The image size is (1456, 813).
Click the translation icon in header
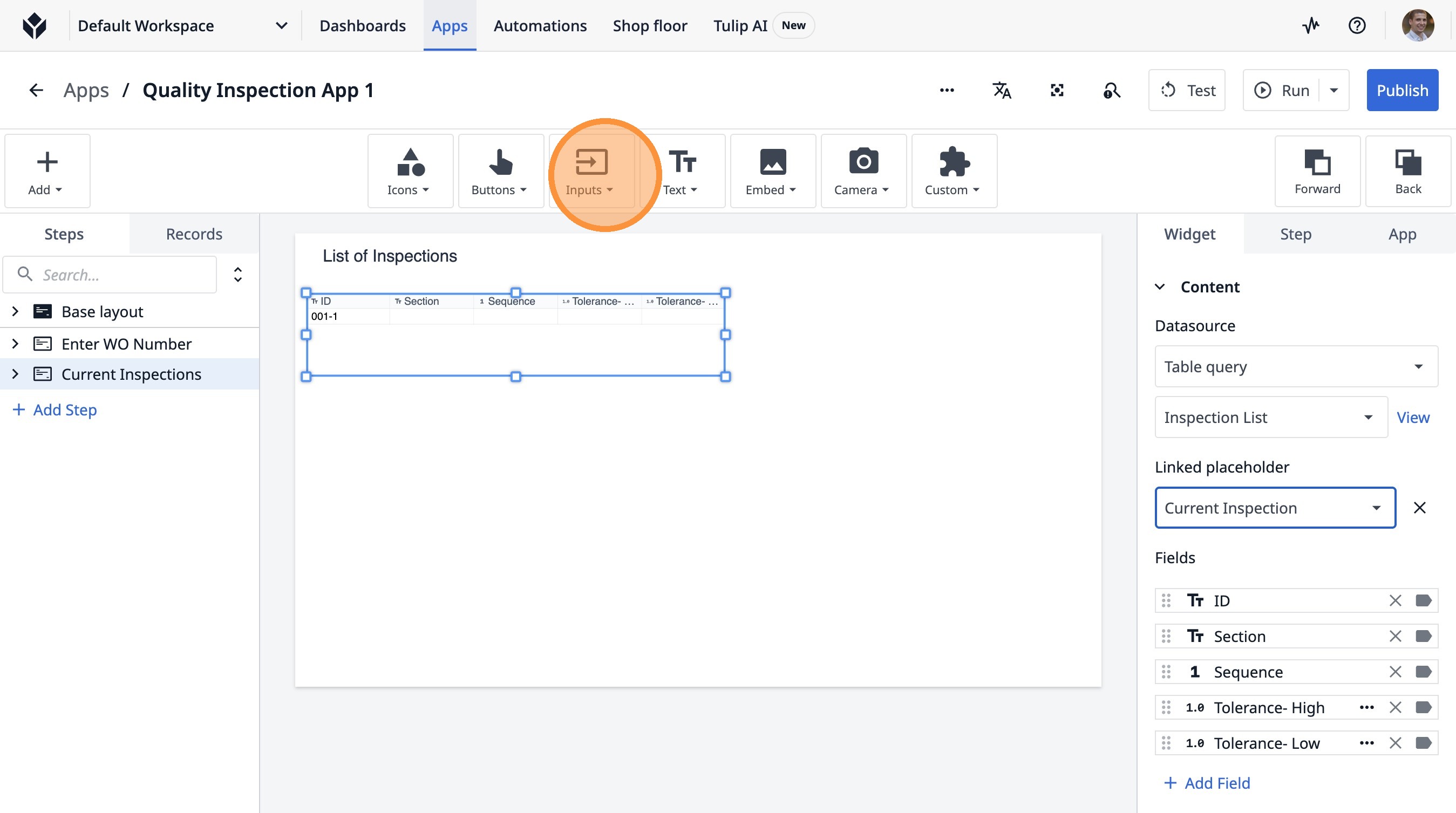pos(1002,91)
